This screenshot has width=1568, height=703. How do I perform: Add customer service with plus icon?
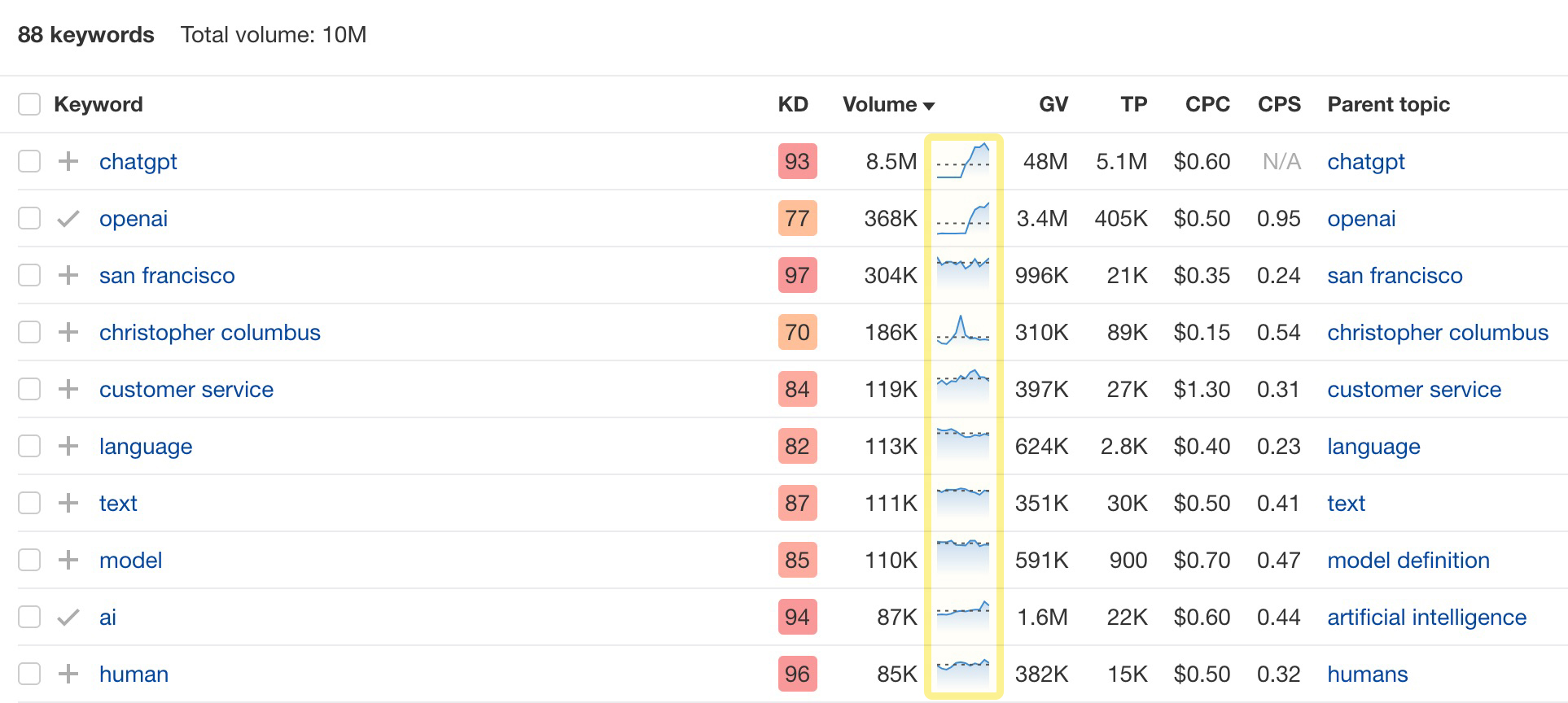(68, 389)
